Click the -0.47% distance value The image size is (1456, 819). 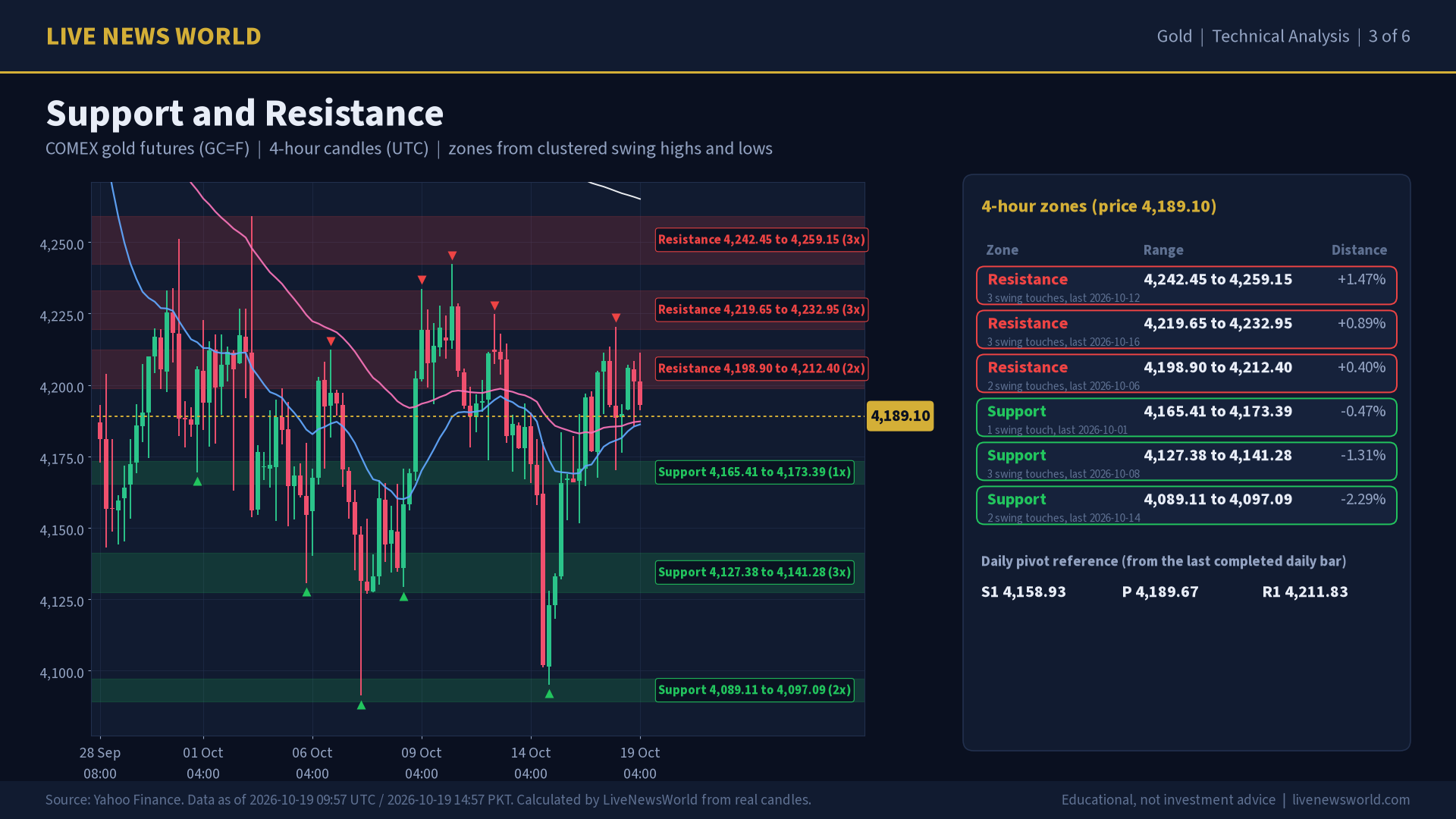click(x=1363, y=411)
